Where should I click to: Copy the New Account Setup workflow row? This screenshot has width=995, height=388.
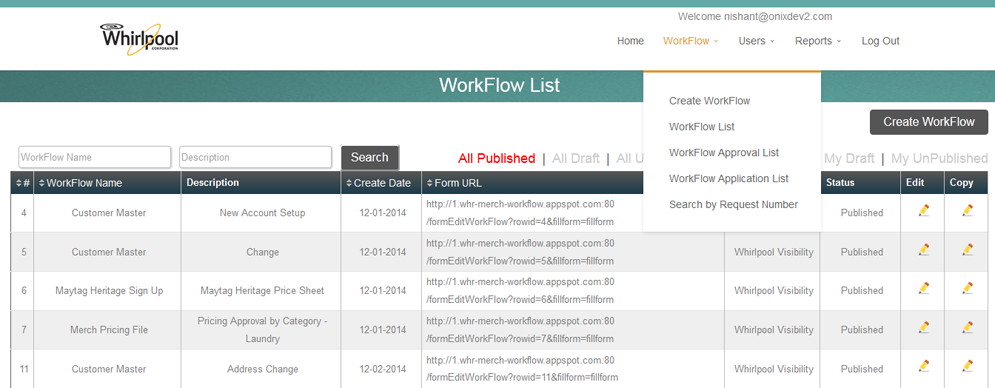click(967, 210)
